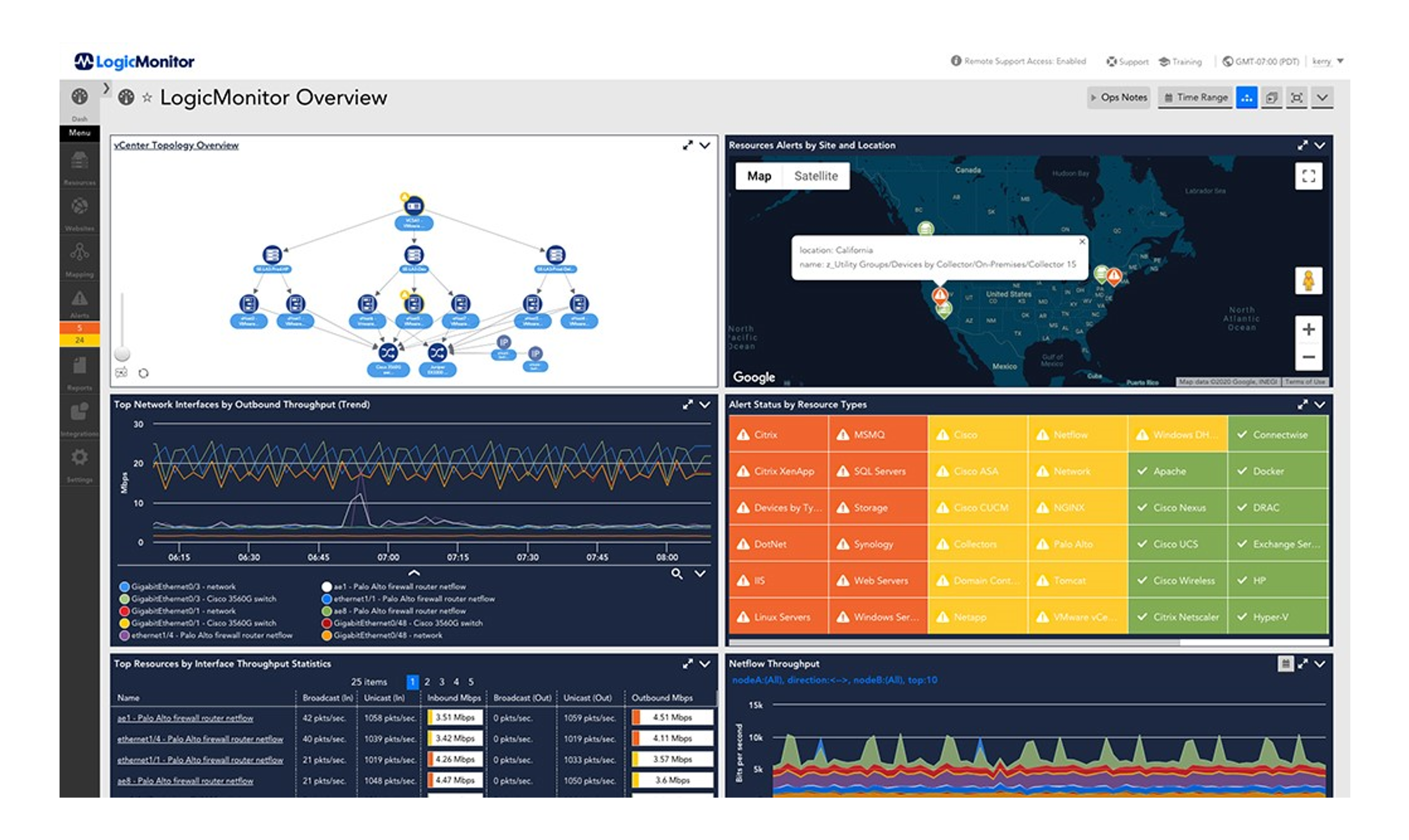The height and width of the screenshot is (840, 1409).
Task: Go to page 5 of statistics table
Action: point(471,682)
